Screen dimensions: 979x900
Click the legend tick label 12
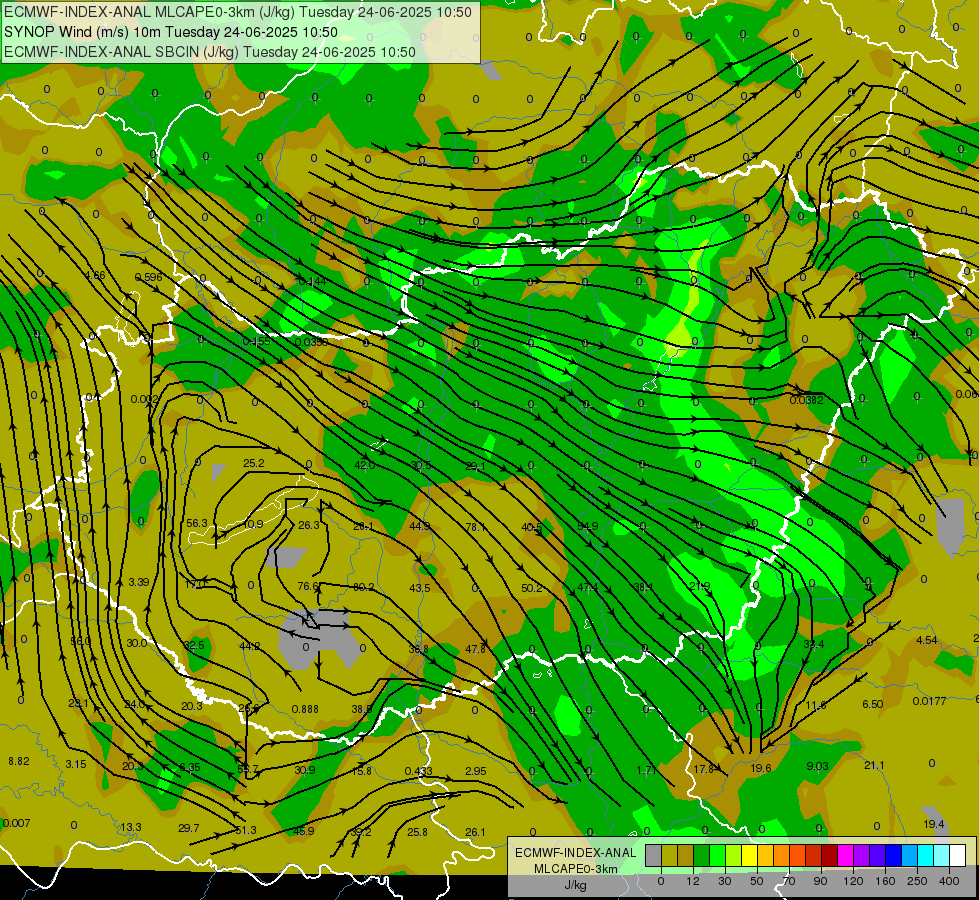coord(692,881)
